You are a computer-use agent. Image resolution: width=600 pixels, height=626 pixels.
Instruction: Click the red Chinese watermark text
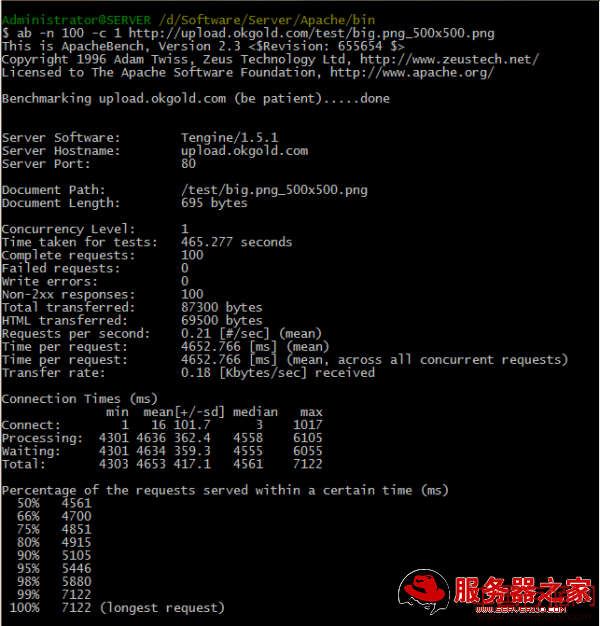click(523, 590)
